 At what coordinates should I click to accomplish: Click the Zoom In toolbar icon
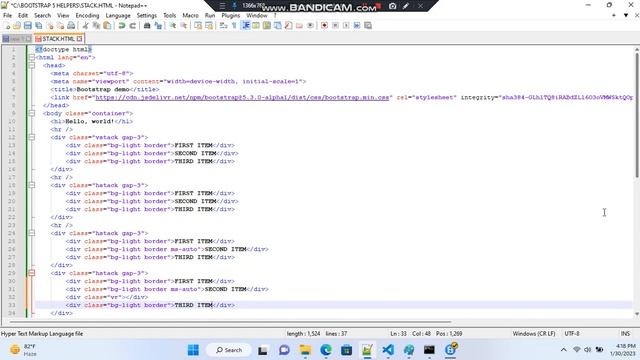coord(173,25)
